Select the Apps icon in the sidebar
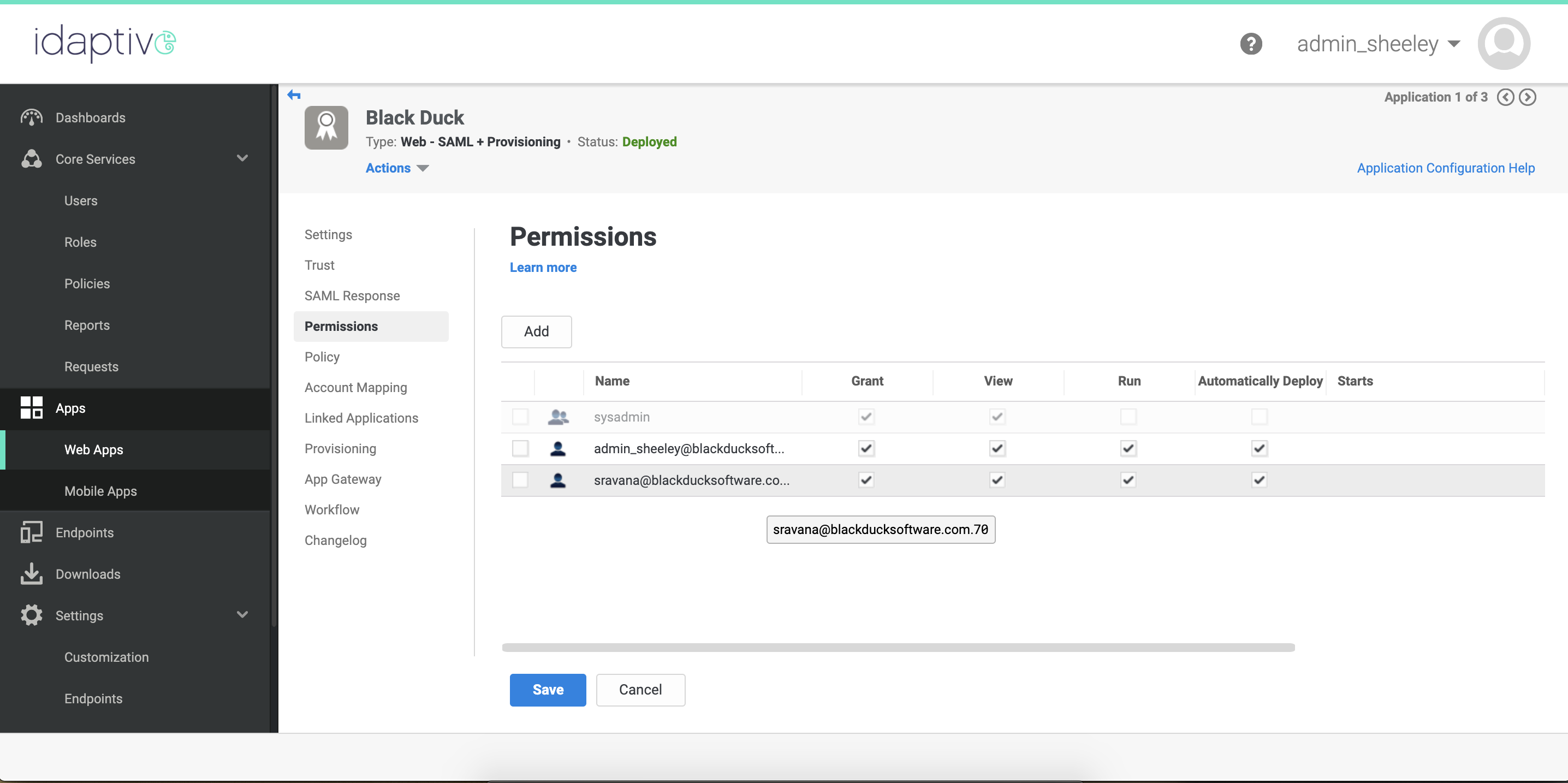This screenshot has height=783, width=1568. tap(32, 408)
